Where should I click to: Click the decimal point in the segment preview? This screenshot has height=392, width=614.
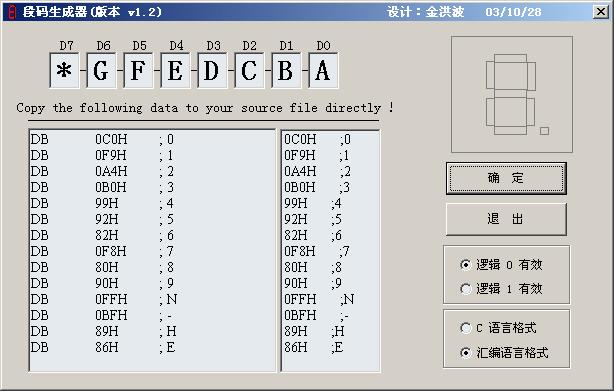pyautogui.click(x=544, y=131)
